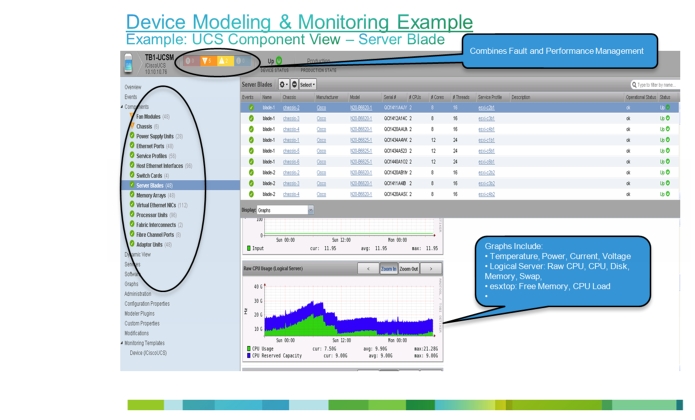Select Host Ethernet Interfaces in tree
Image resolution: width=695 pixels, height=420 pixels.
(x=160, y=166)
